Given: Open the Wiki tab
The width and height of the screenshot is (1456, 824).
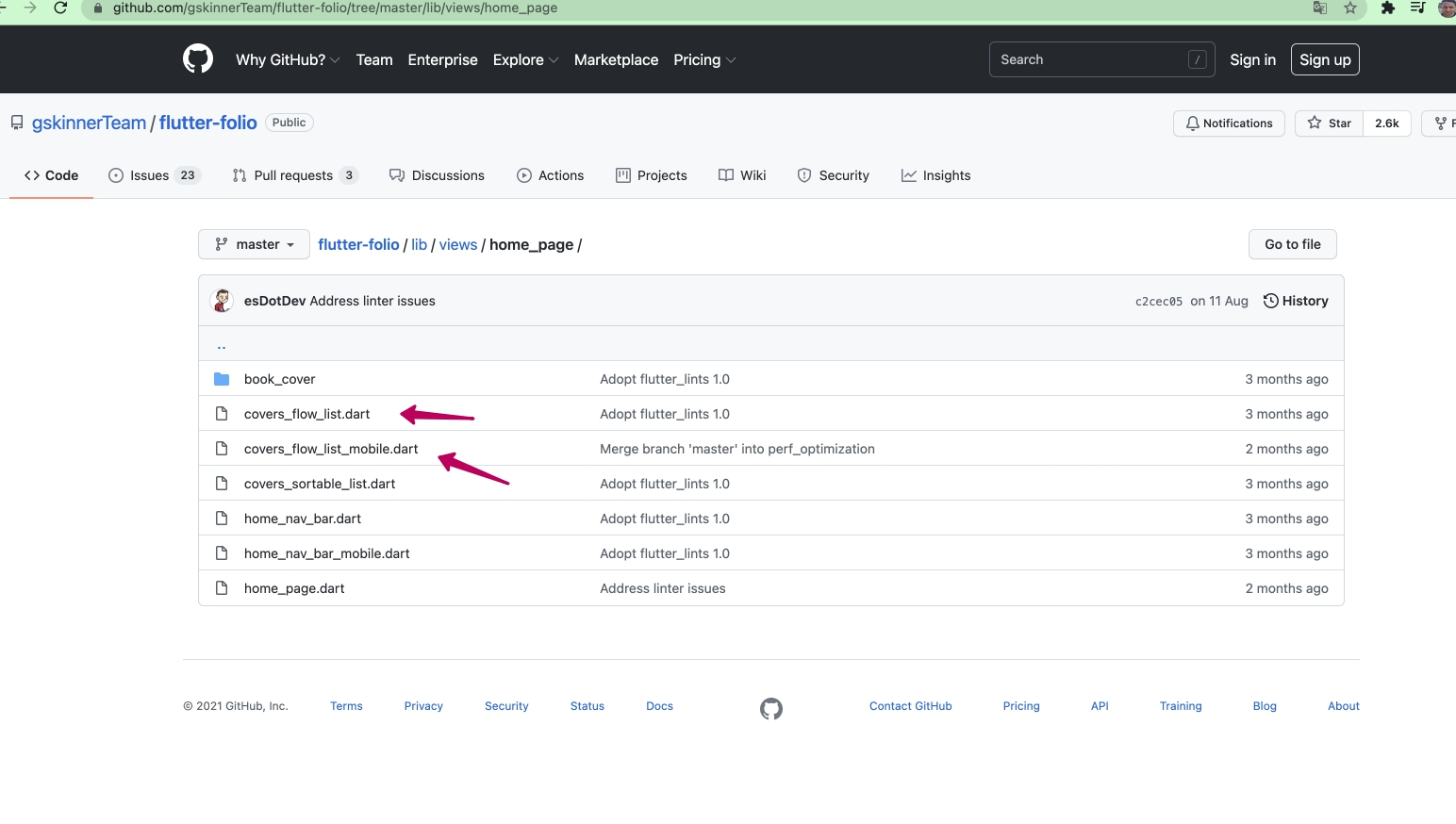Looking at the screenshot, I should [x=742, y=175].
